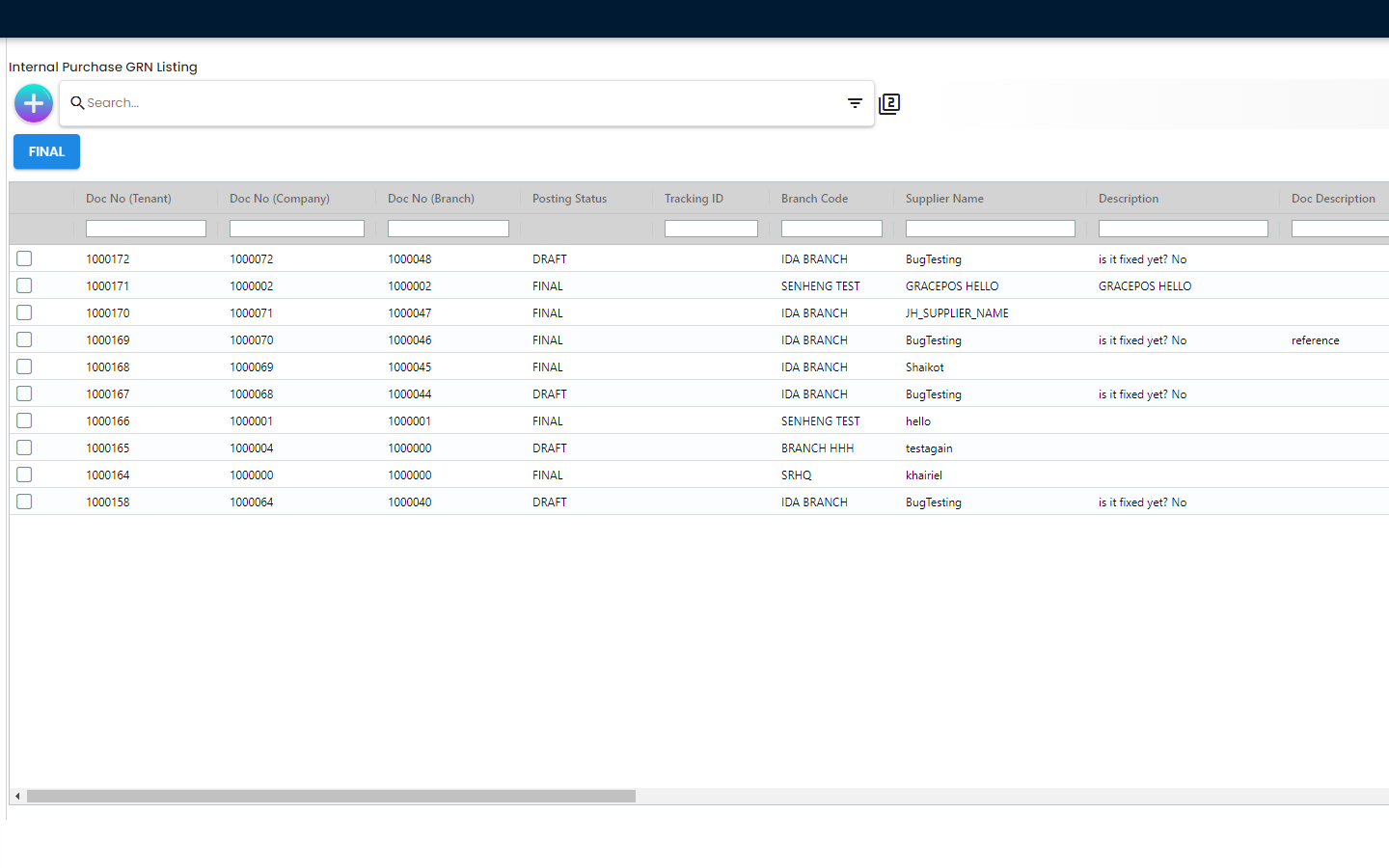Click the Doc No (Company) filter input
Image resolution: width=1389 pixels, height=868 pixels.
(x=296, y=229)
